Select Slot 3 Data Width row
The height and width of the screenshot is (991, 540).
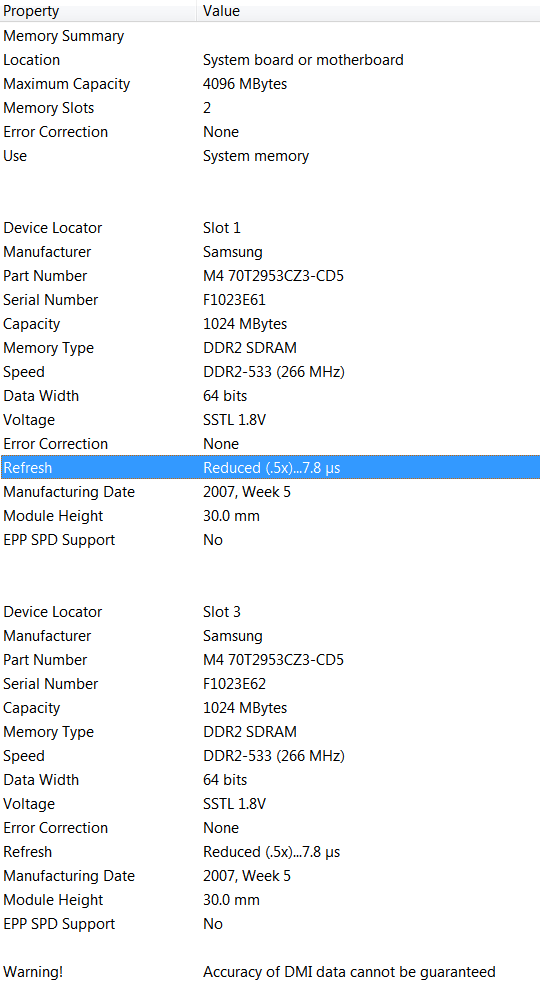coord(270,780)
